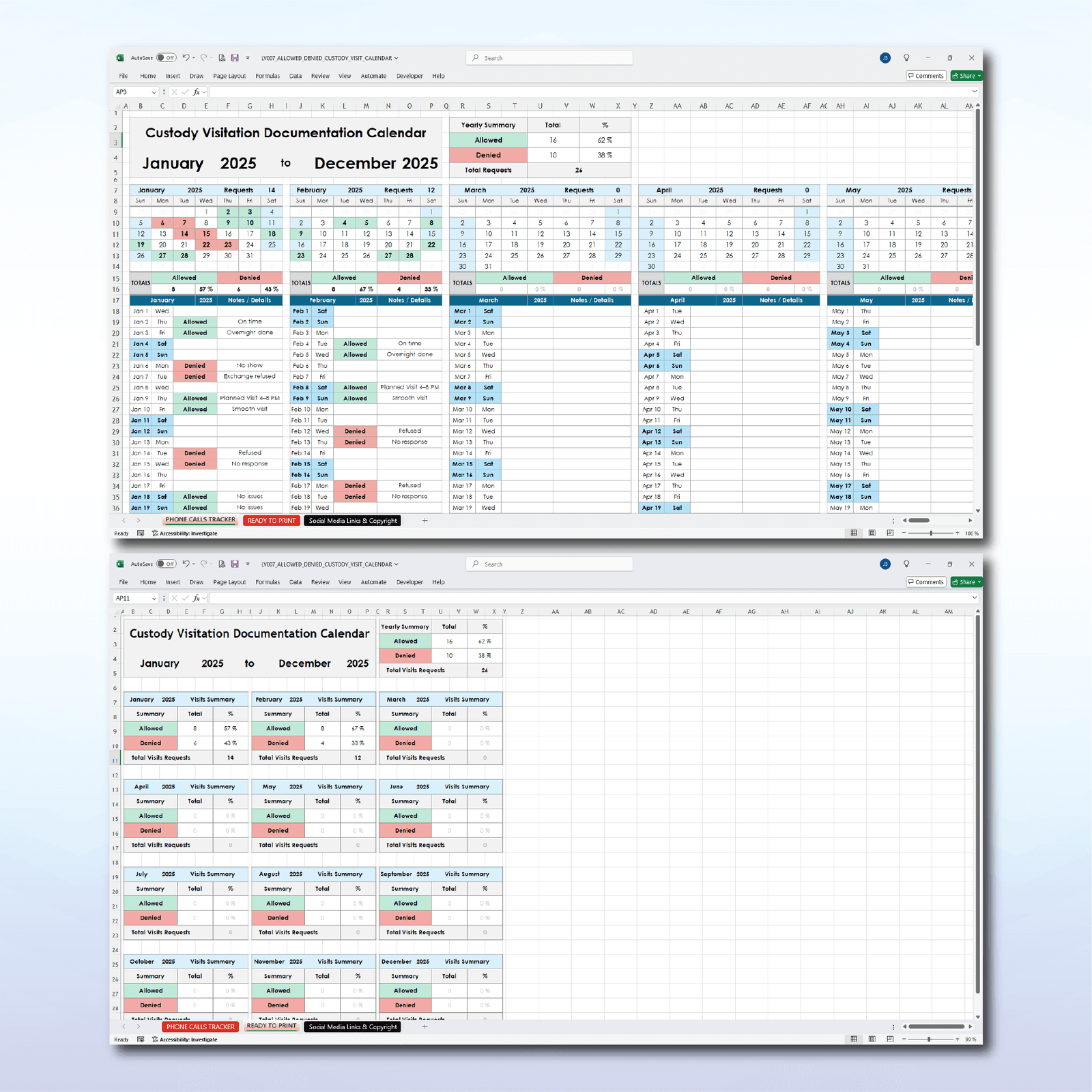
Task: Click the Comments button in the top window
Action: pos(926,76)
